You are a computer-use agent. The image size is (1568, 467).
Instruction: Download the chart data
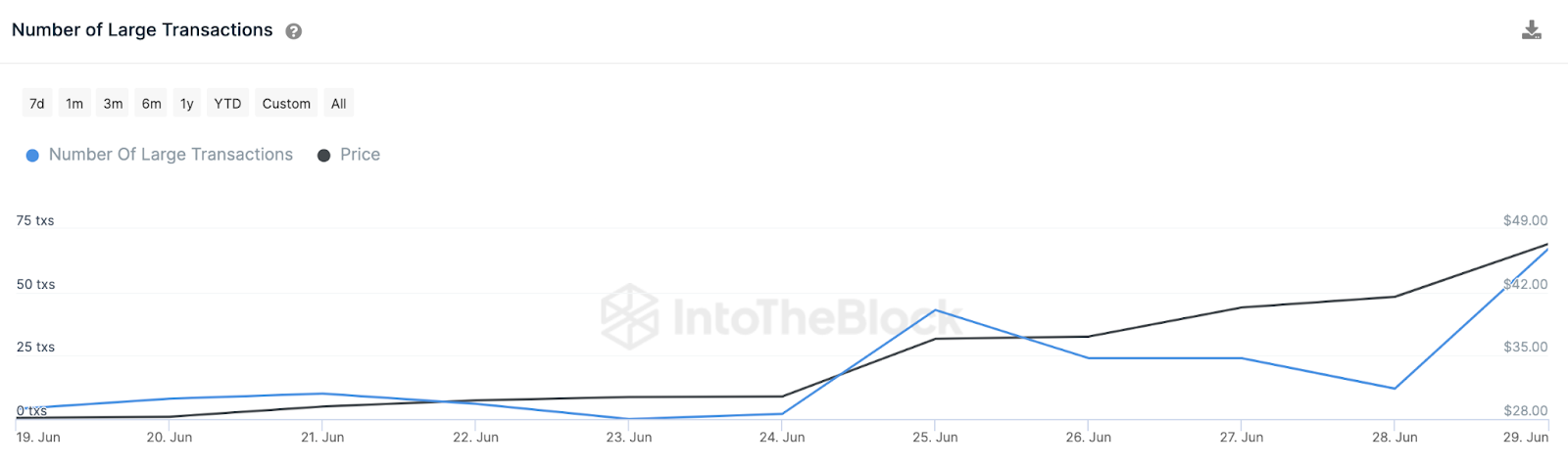click(1531, 30)
